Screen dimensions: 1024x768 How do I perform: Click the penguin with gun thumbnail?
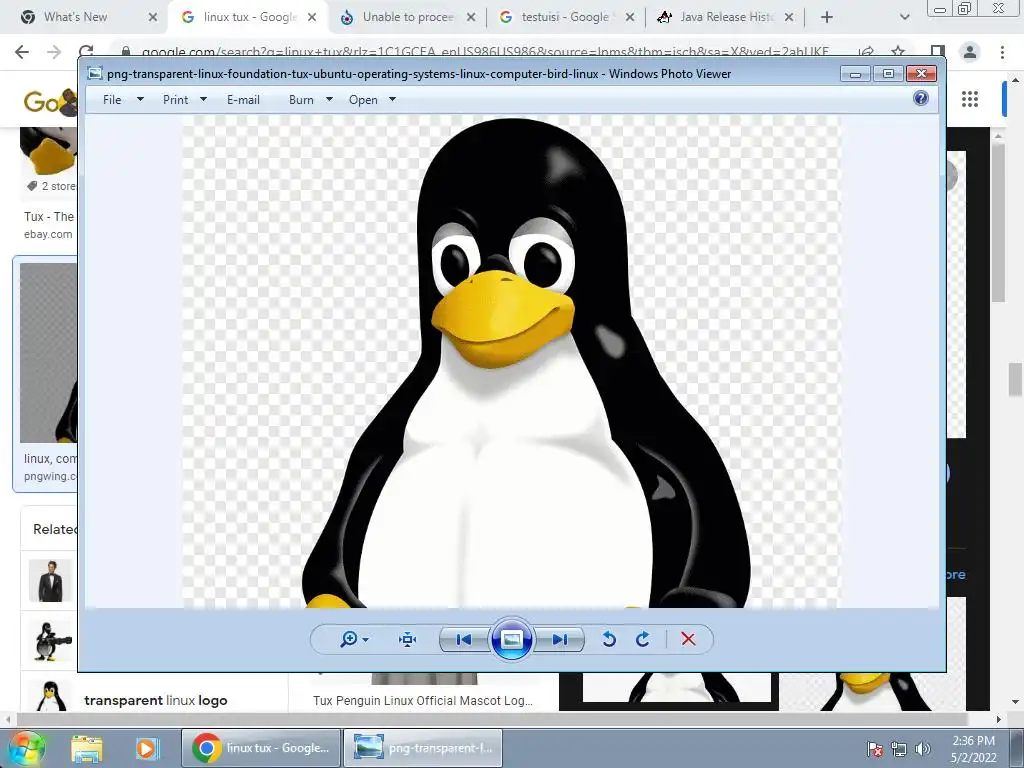[x=50, y=641]
